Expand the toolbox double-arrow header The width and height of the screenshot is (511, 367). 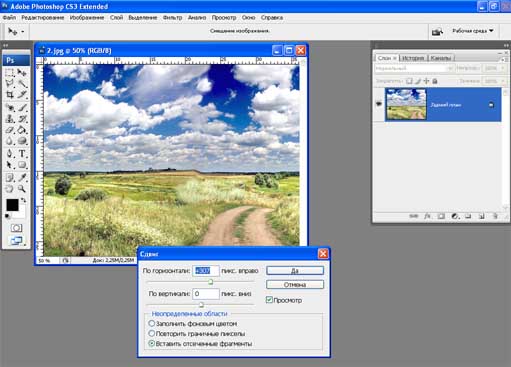[6, 45]
